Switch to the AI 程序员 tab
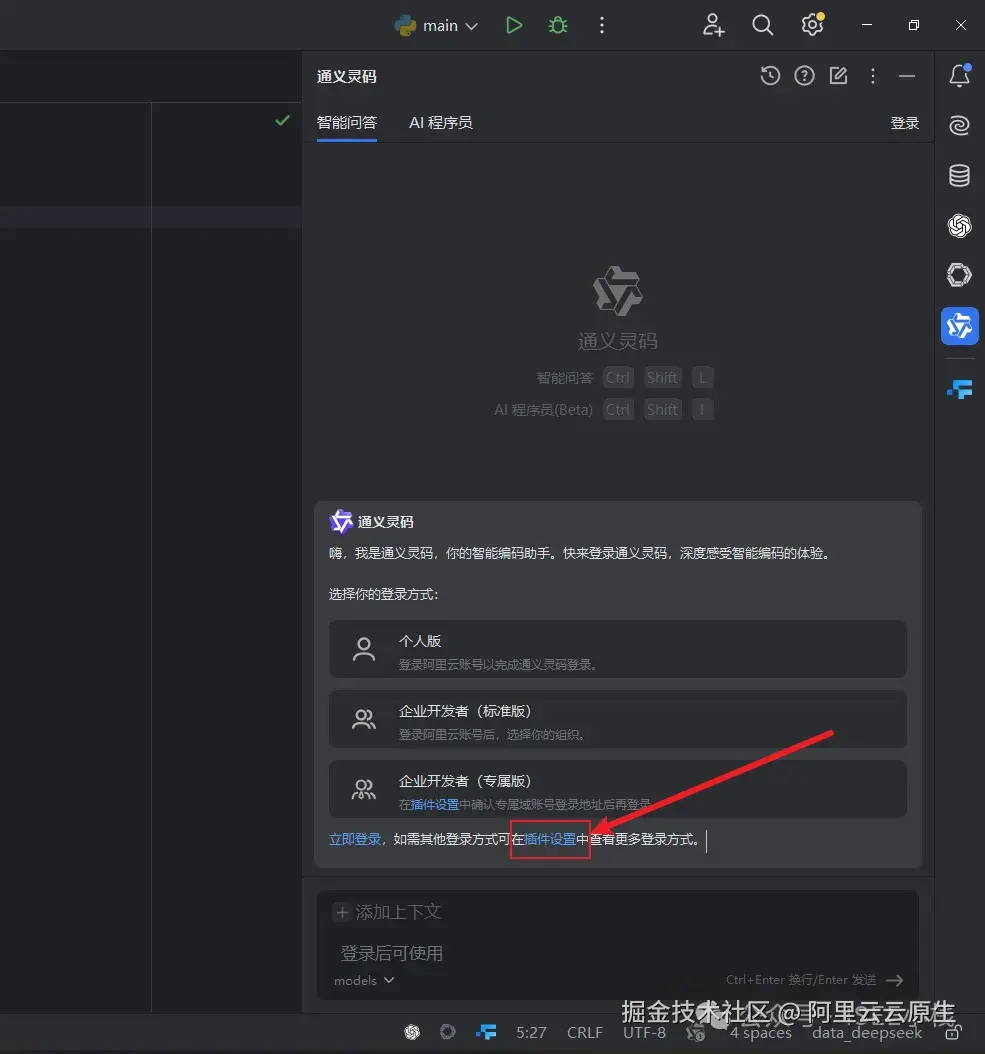This screenshot has height=1054, width=985. 440,123
